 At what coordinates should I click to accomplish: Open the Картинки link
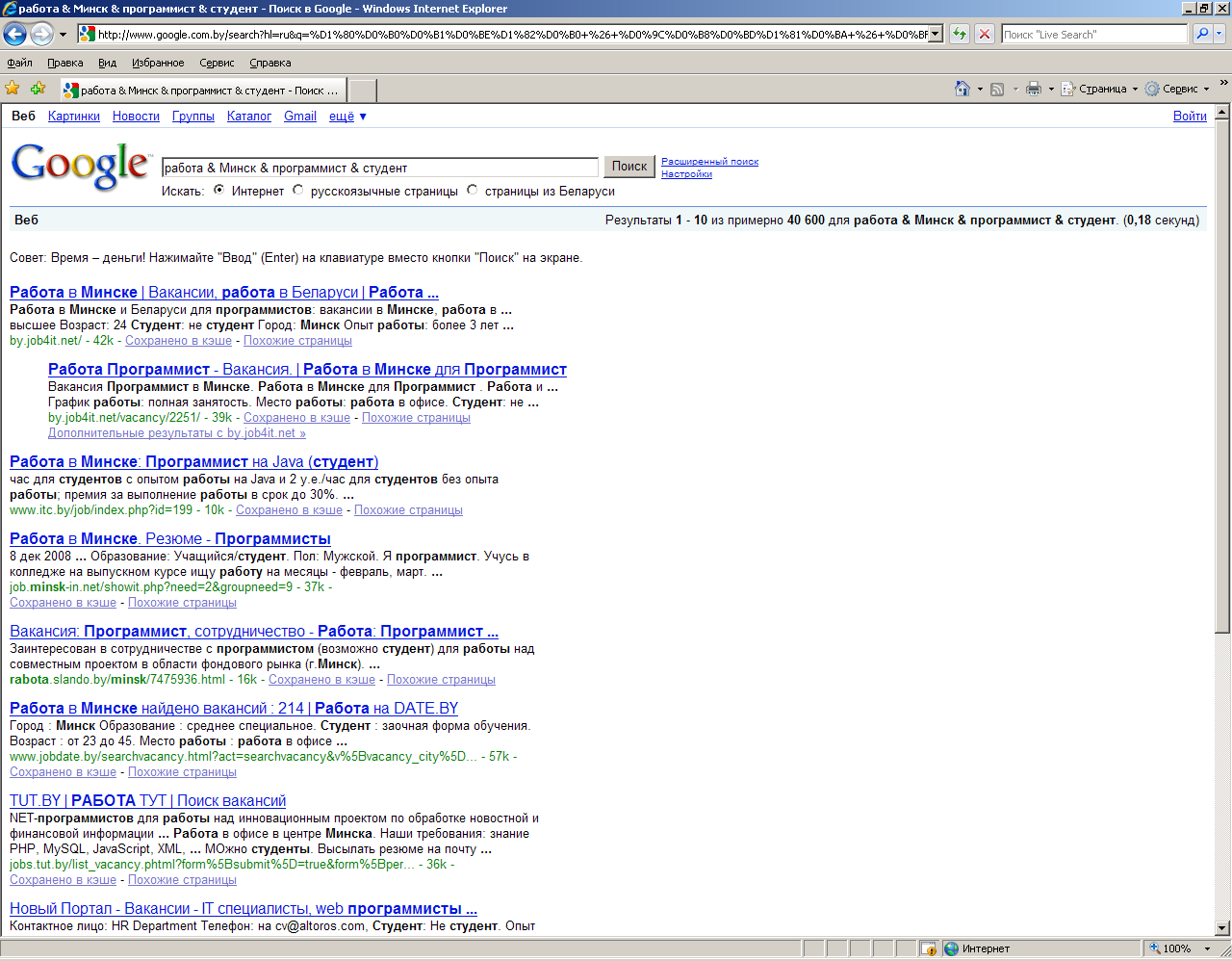coord(74,117)
